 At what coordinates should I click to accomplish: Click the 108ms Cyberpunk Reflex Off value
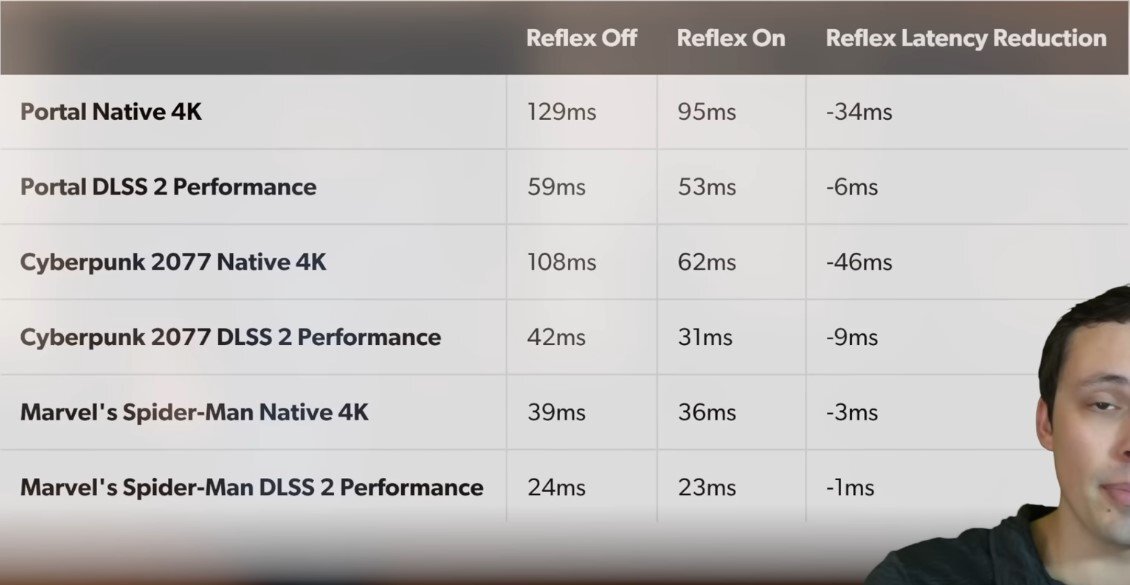pyautogui.click(x=561, y=262)
